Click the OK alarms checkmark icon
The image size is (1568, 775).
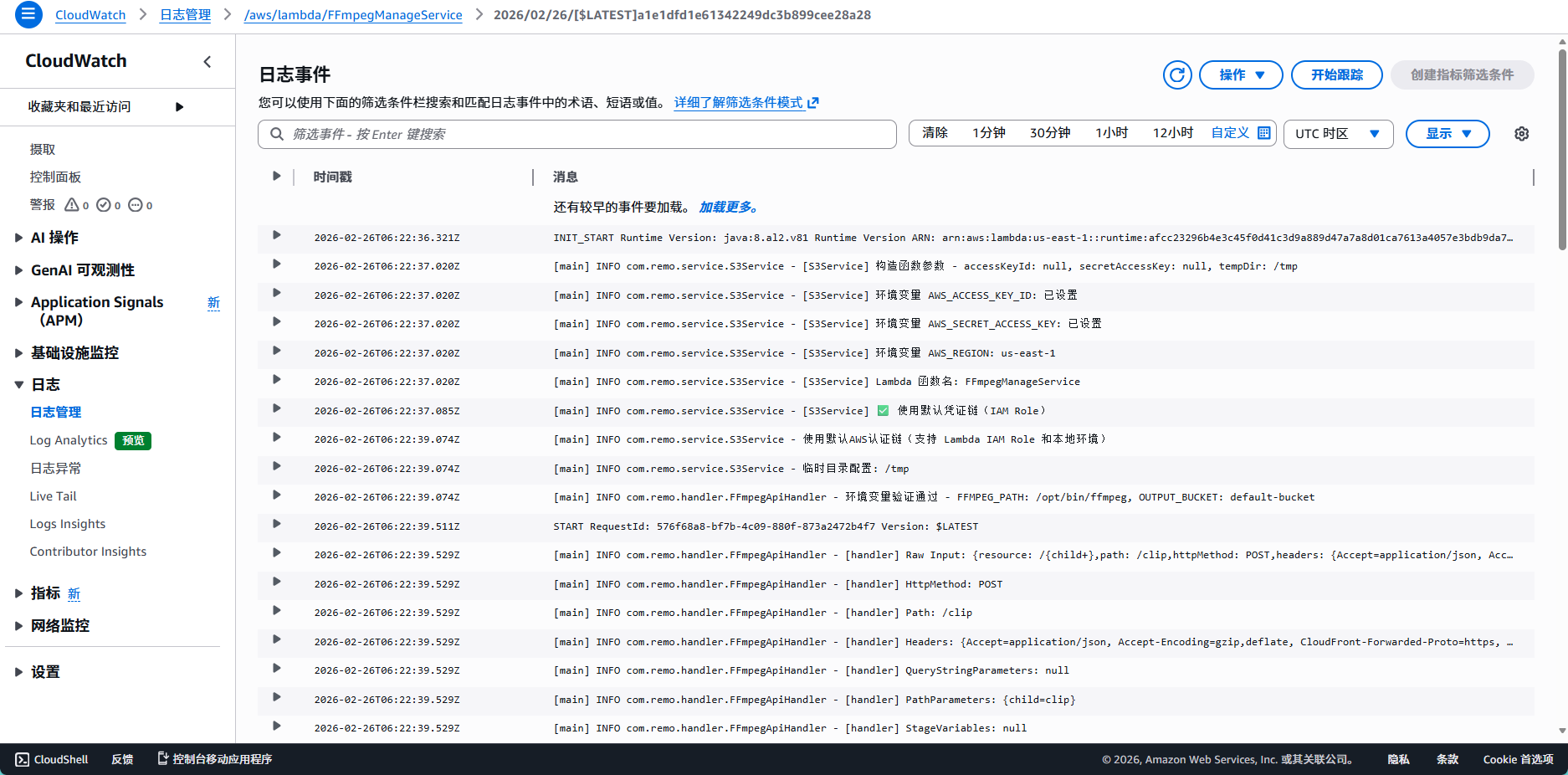[104, 205]
